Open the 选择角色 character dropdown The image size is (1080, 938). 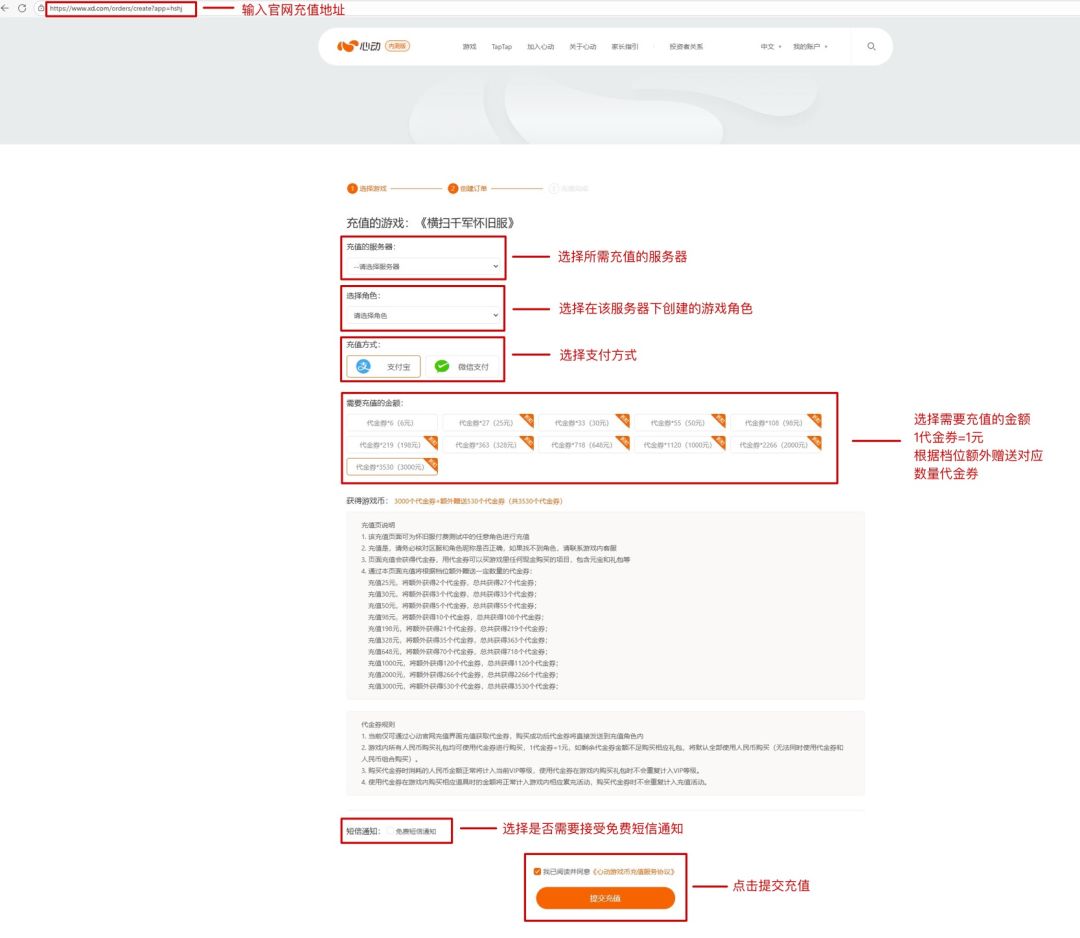(424, 315)
